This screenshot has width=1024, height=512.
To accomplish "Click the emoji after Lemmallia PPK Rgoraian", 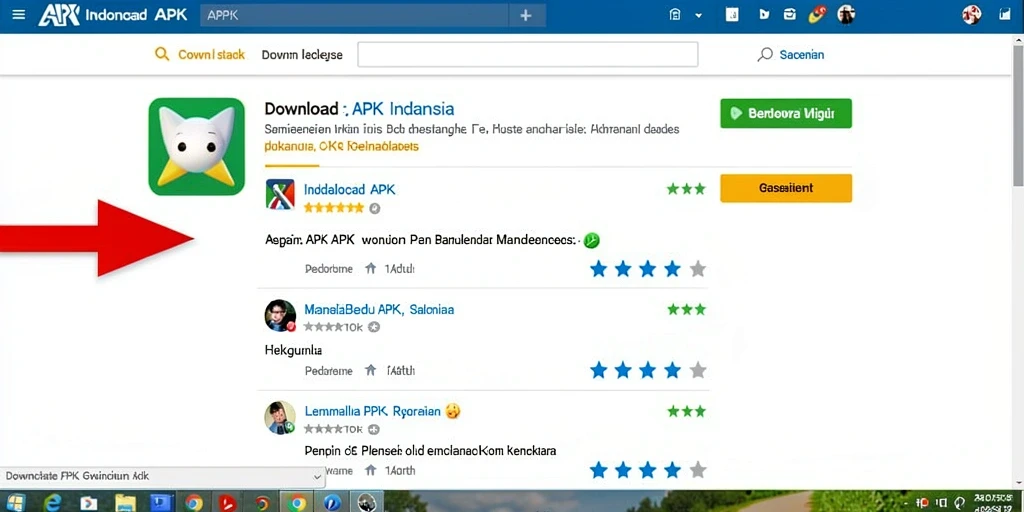I will (x=453, y=411).
